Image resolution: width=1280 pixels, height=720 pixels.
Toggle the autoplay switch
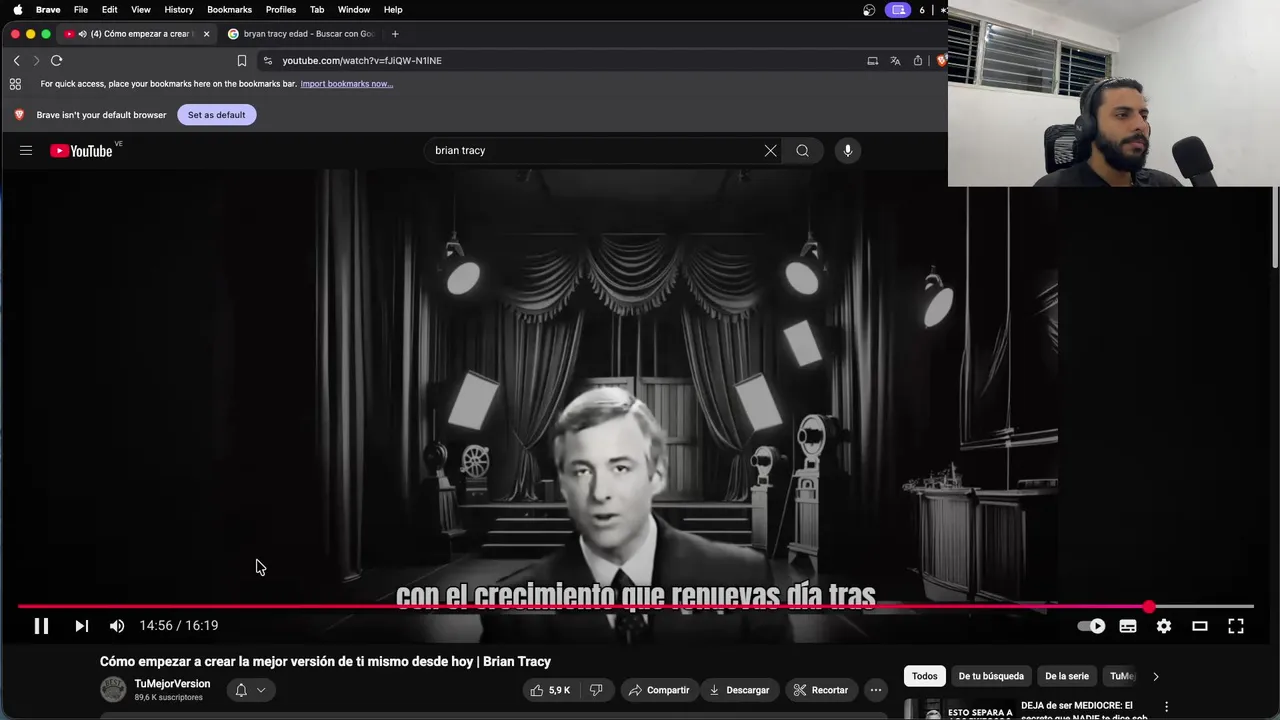pyautogui.click(x=1091, y=626)
